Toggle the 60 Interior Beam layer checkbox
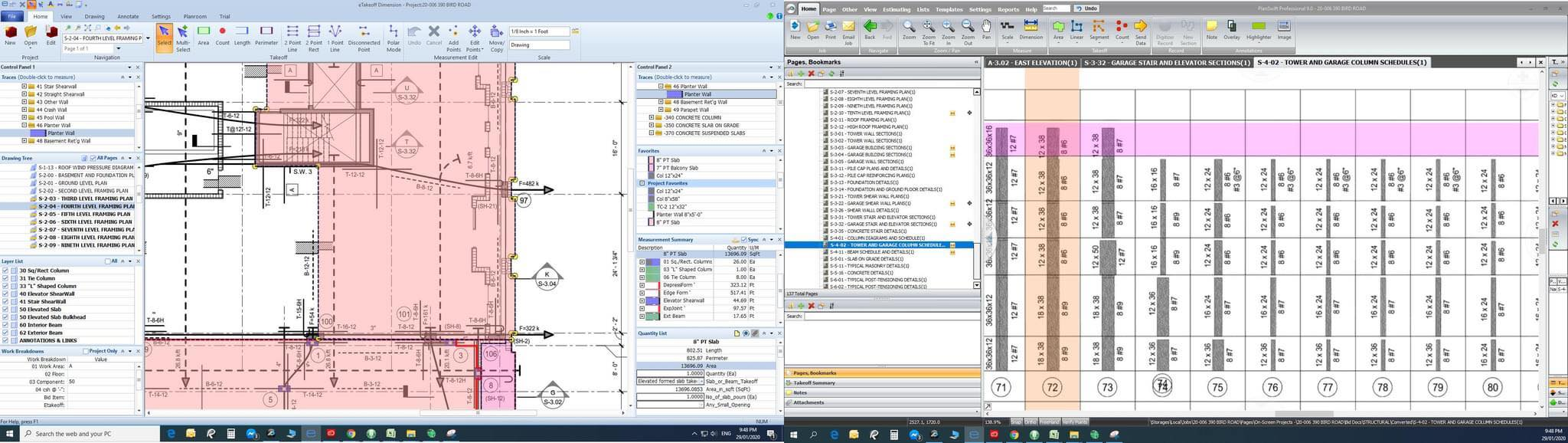Screen dimensions: 1568x443 5,325
